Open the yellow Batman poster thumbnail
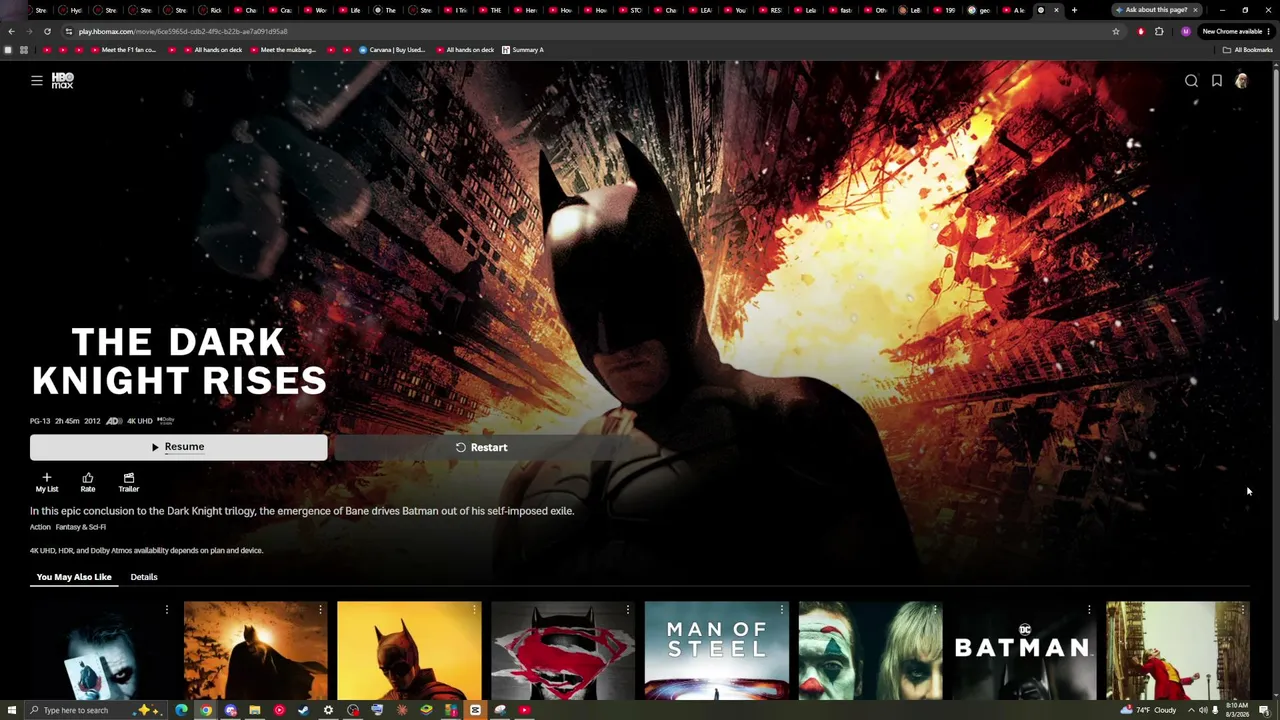The width and height of the screenshot is (1280, 720). 409,650
